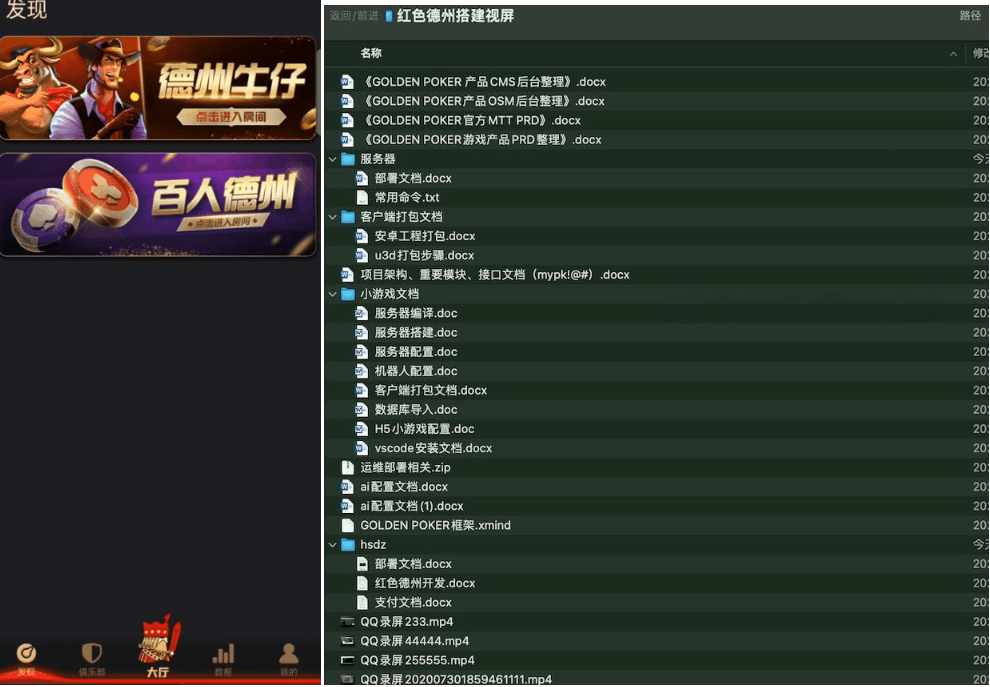
Task: Click the zip file icon for 运维部署相关.zip
Action: tap(347, 468)
